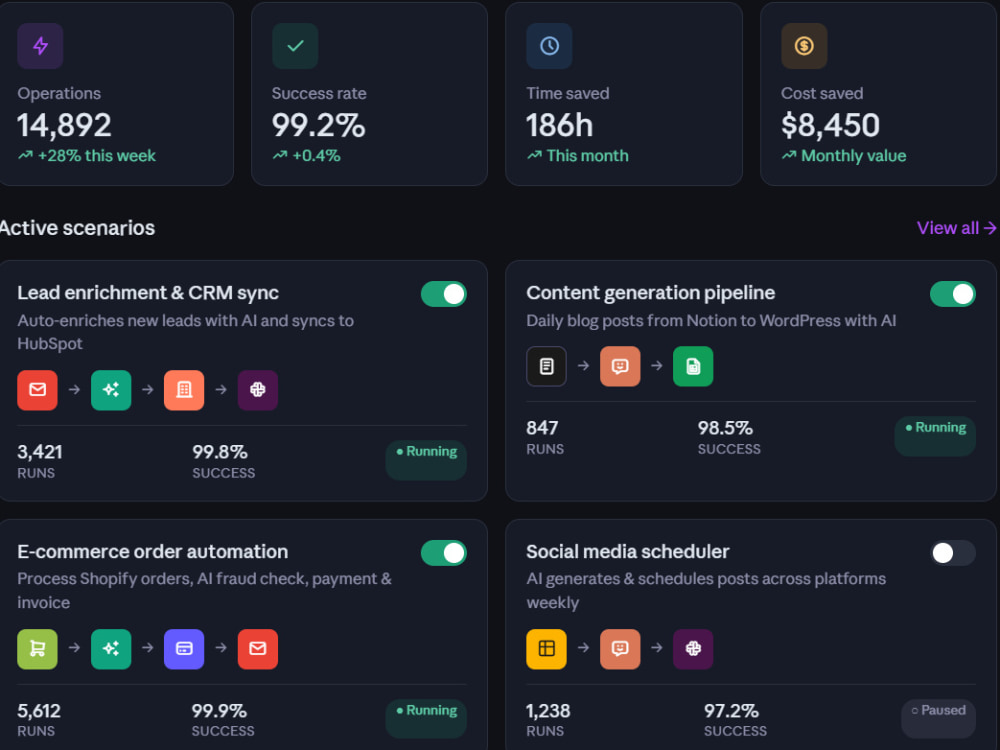Image resolution: width=1000 pixels, height=750 pixels.
Task: Select orange chat icon in Content generation pipeline
Action: tap(620, 366)
